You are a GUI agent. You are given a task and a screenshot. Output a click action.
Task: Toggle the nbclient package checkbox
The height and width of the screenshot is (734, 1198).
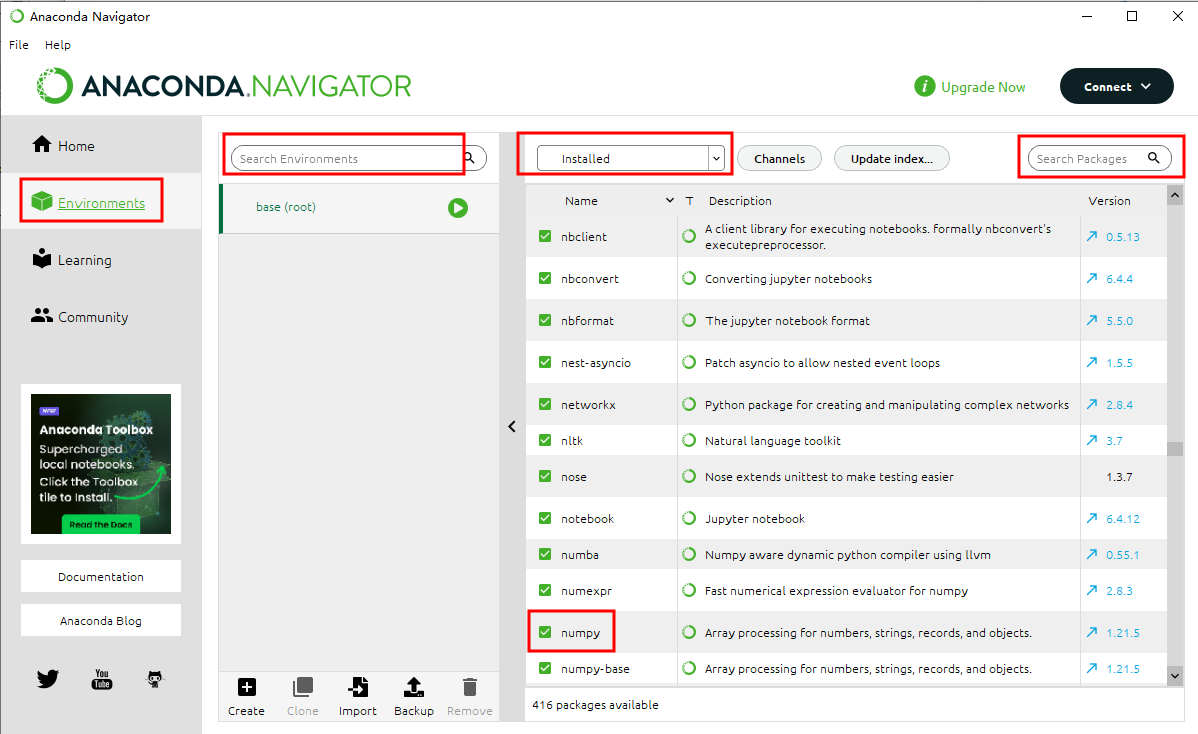(545, 236)
